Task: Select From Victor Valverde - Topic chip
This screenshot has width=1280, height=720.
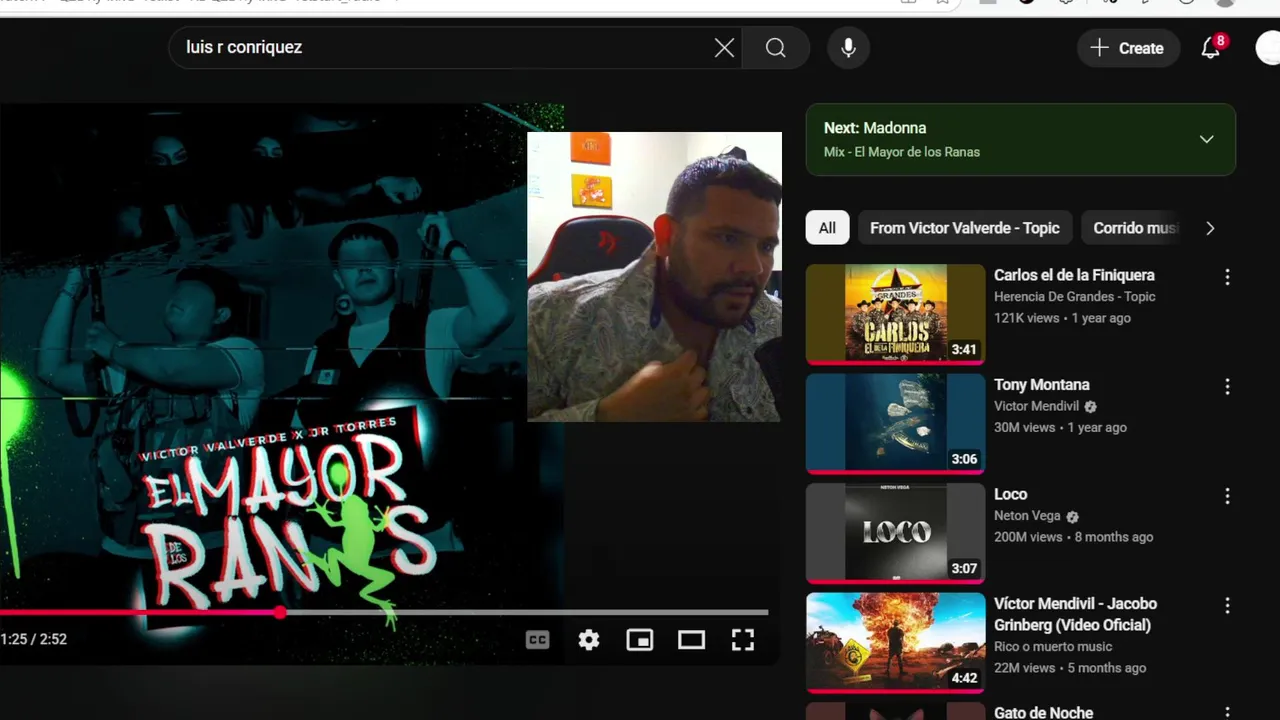Action: click(964, 228)
